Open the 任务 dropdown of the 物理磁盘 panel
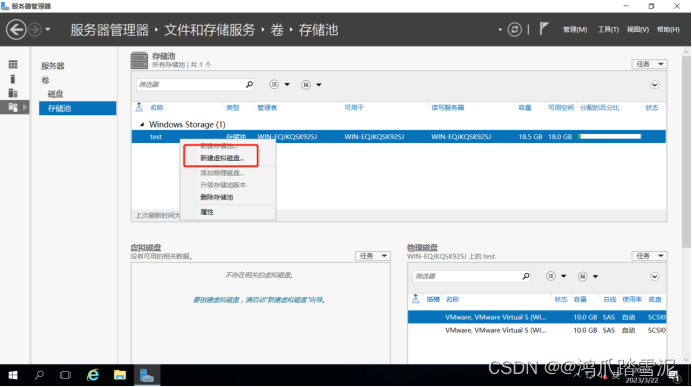This screenshot has width=692, height=387. [x=649, y=256]
